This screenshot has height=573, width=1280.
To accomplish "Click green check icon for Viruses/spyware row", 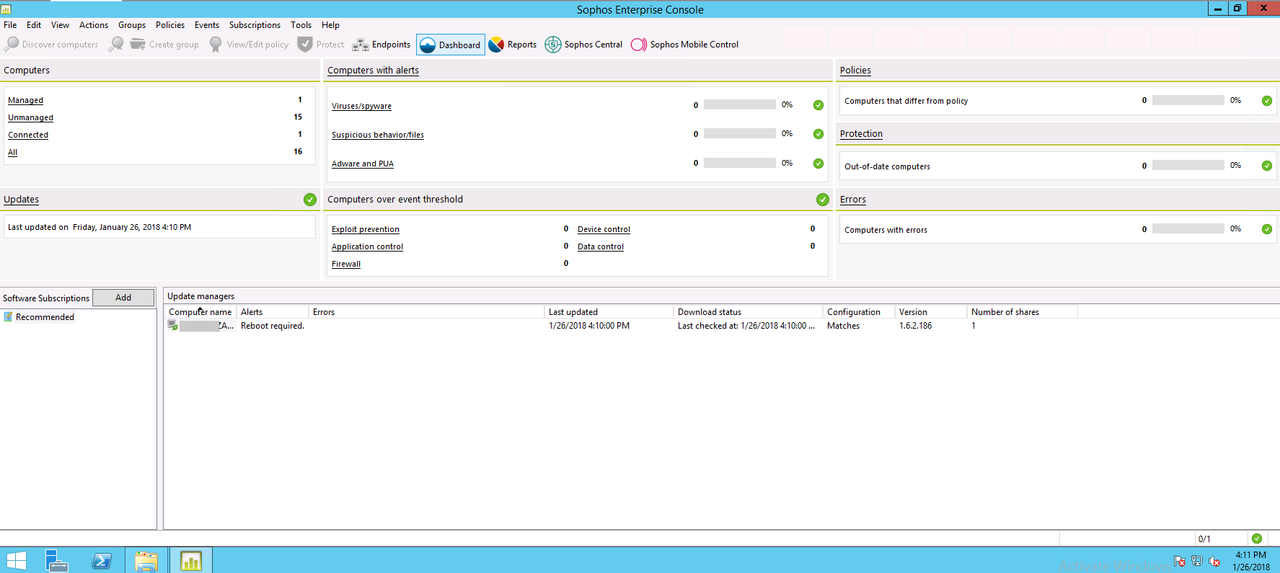I will (x=818, y=105).
